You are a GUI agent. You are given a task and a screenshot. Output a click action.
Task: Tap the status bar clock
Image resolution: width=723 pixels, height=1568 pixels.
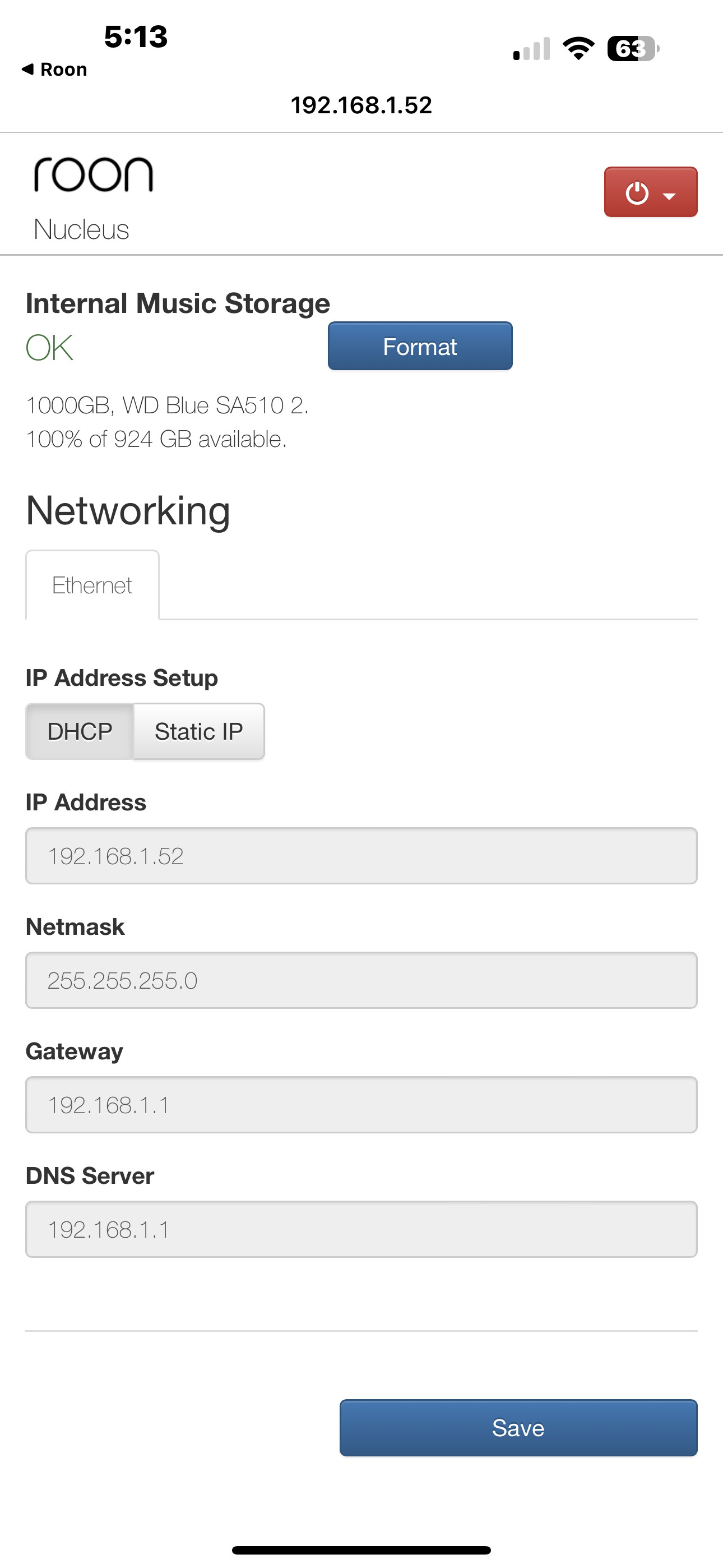pos(136,36)
